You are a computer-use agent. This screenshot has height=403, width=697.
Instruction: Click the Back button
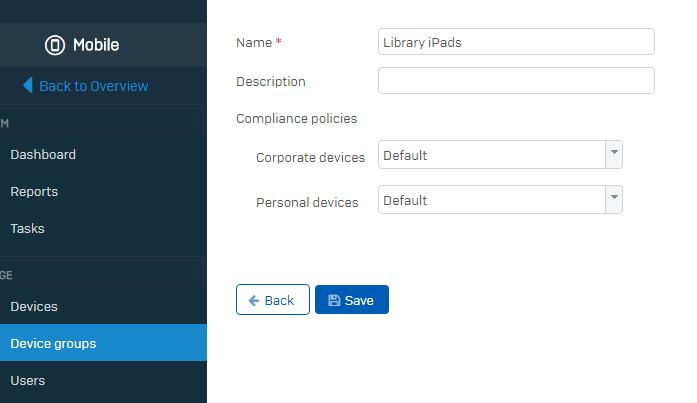coord(273,300)
